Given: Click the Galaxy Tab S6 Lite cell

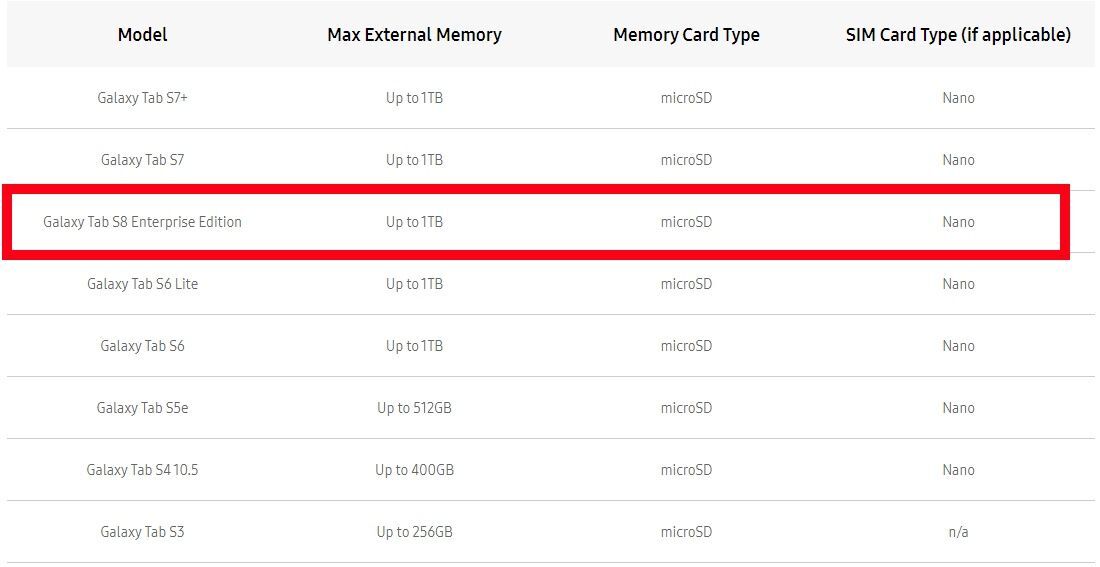Looking at the screenshot, I should 142,284.
